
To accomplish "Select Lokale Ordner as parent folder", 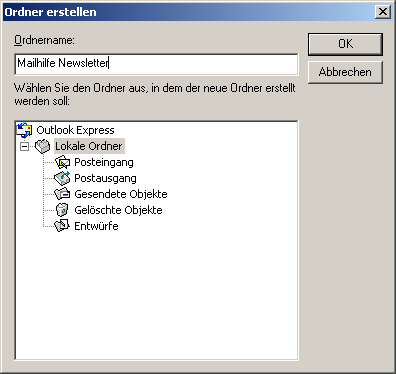I will pos(89,146).
